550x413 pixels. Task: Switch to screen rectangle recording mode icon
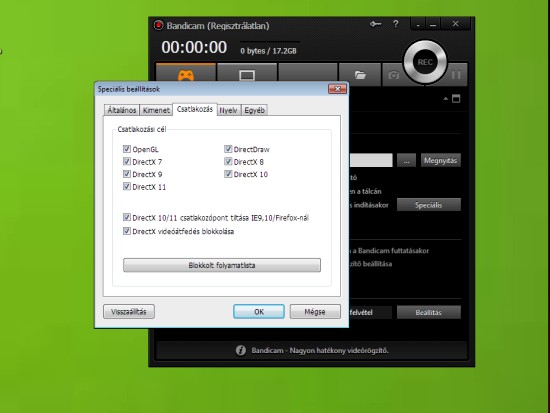click(247, 75)
